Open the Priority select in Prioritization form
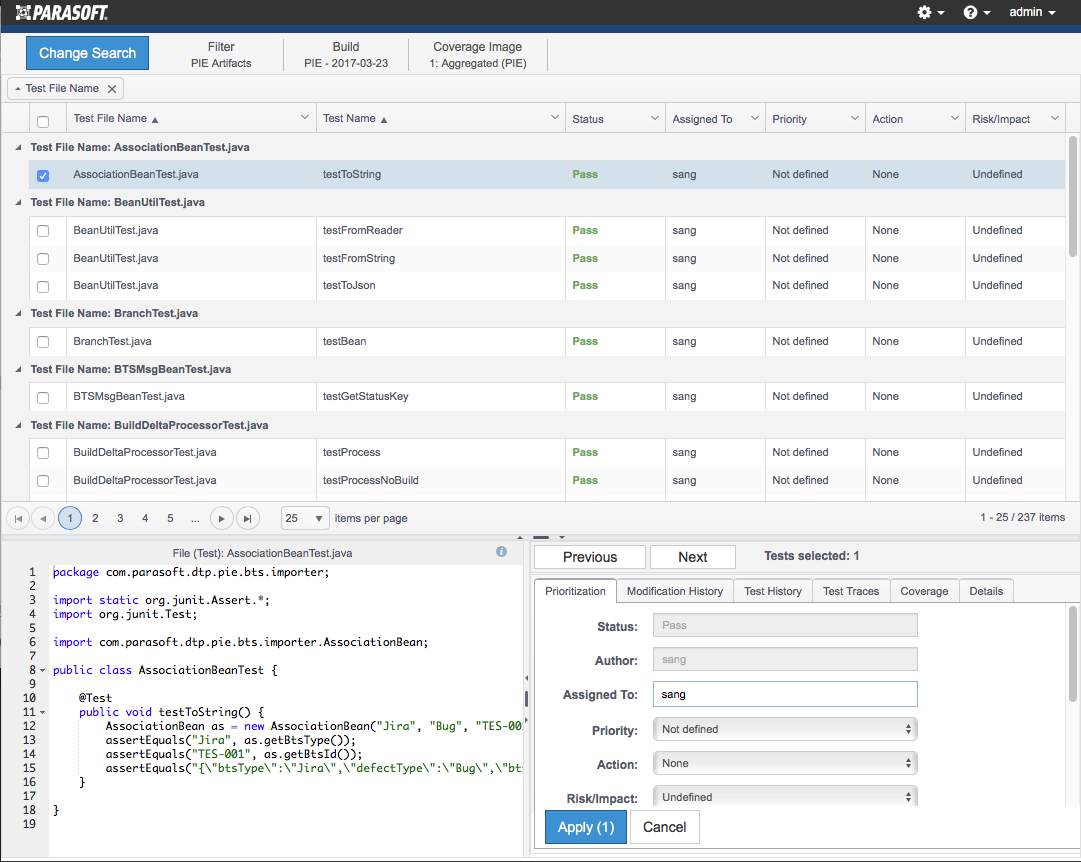The height and width of the screenshot is (862, 1081). click(x=785, y=730)
